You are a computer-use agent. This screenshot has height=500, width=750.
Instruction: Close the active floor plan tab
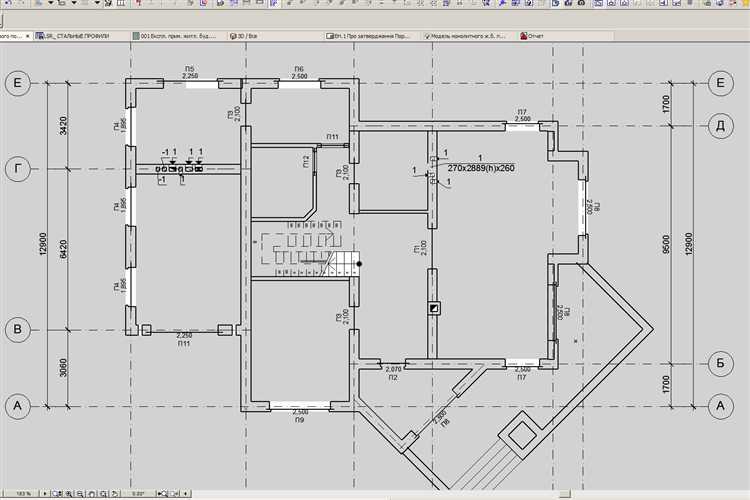[x=28, y=36]
